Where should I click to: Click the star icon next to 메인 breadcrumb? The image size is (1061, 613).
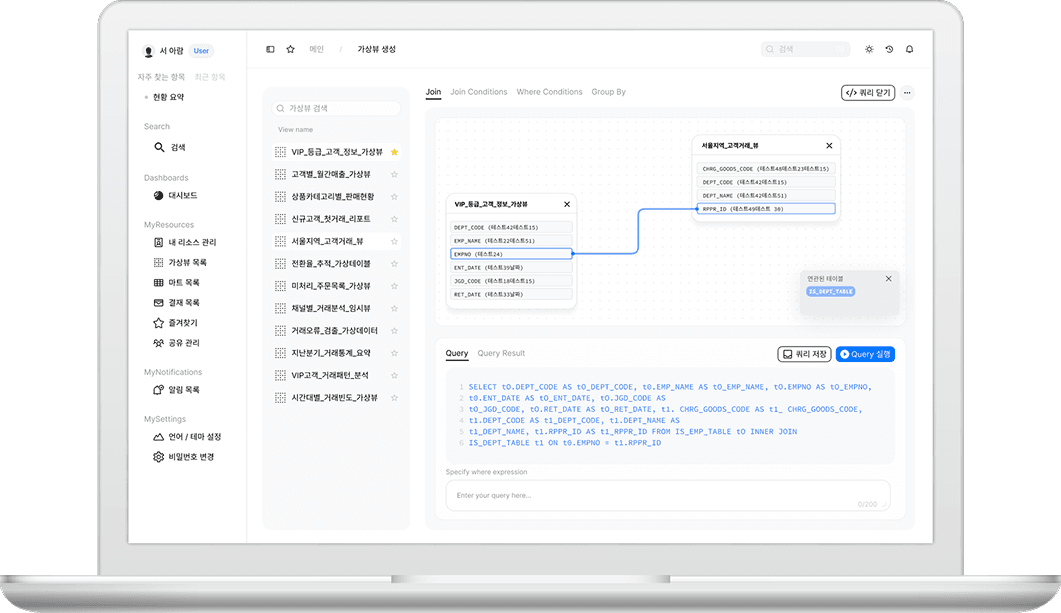290,49
